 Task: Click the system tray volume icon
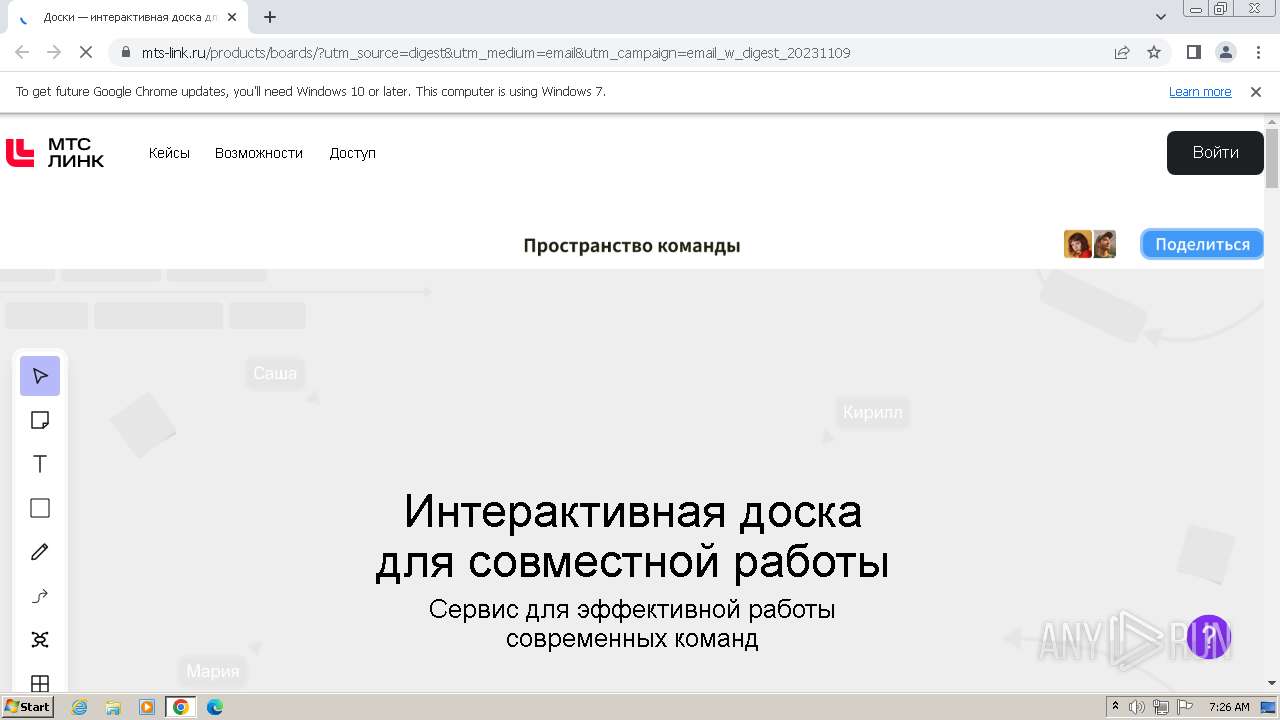click(x=1137, y=707)
